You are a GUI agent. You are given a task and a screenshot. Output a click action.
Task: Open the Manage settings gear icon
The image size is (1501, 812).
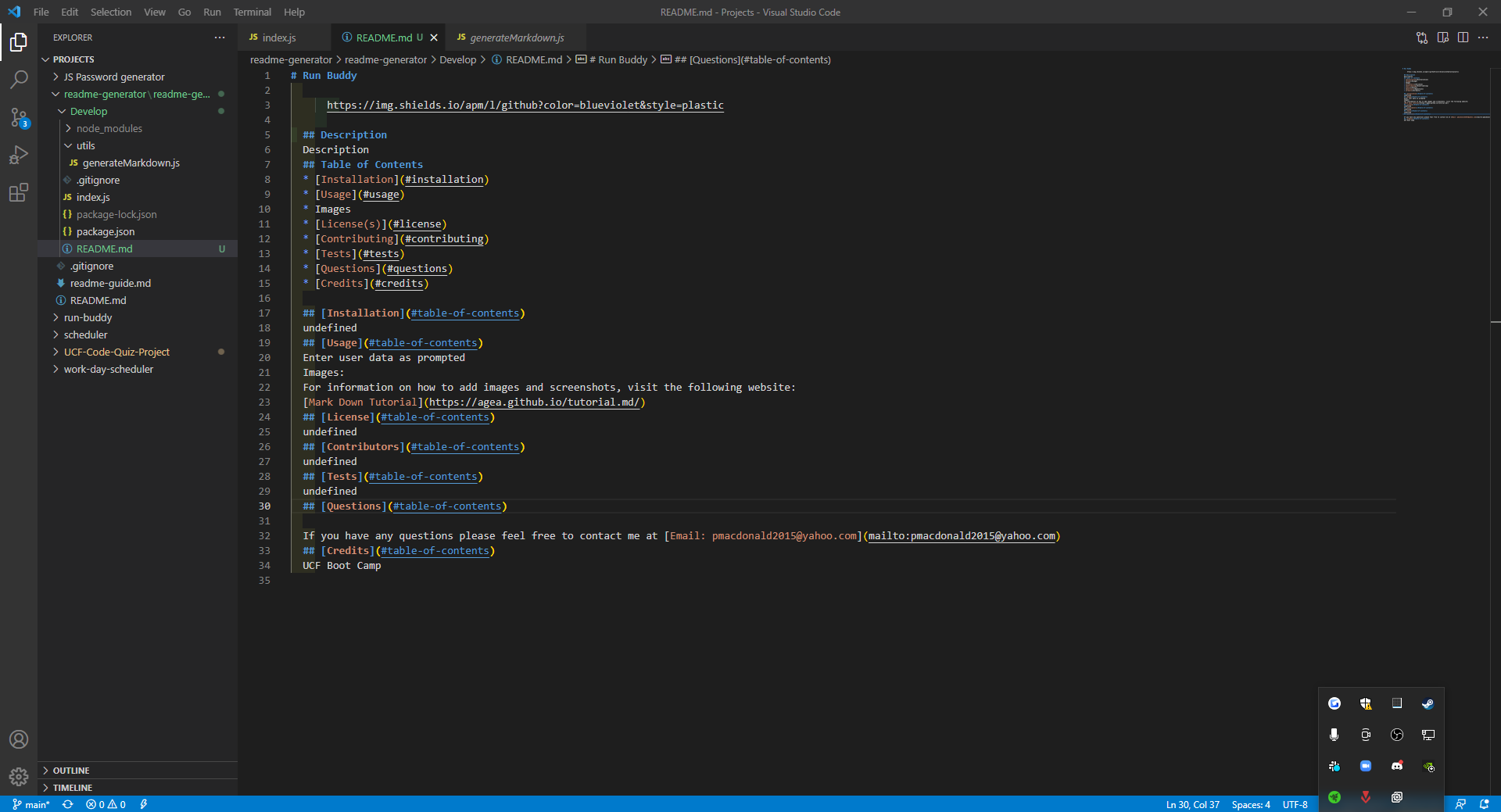click(19, 777)
